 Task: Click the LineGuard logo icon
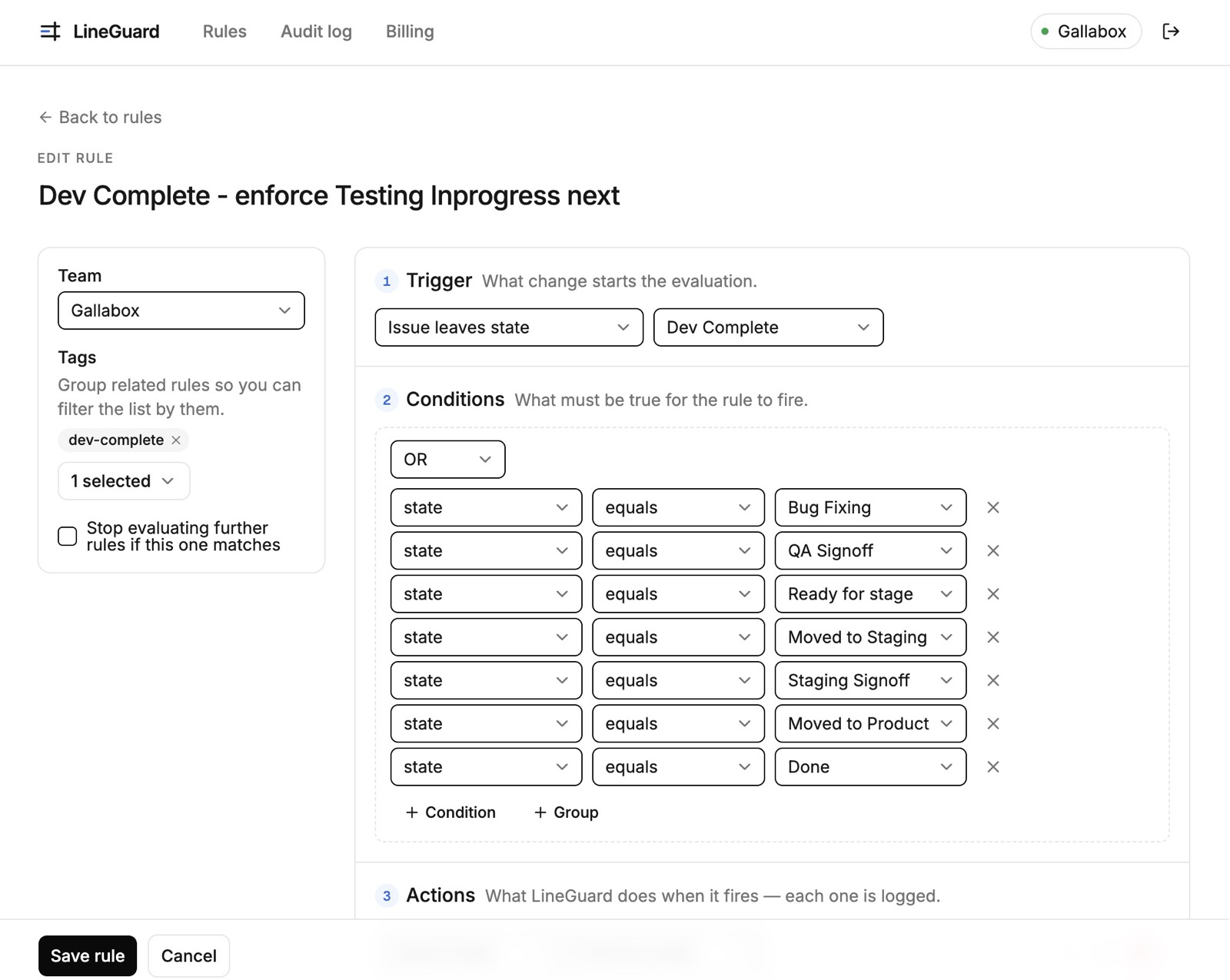pyautogui.click(x=50, y=32)
